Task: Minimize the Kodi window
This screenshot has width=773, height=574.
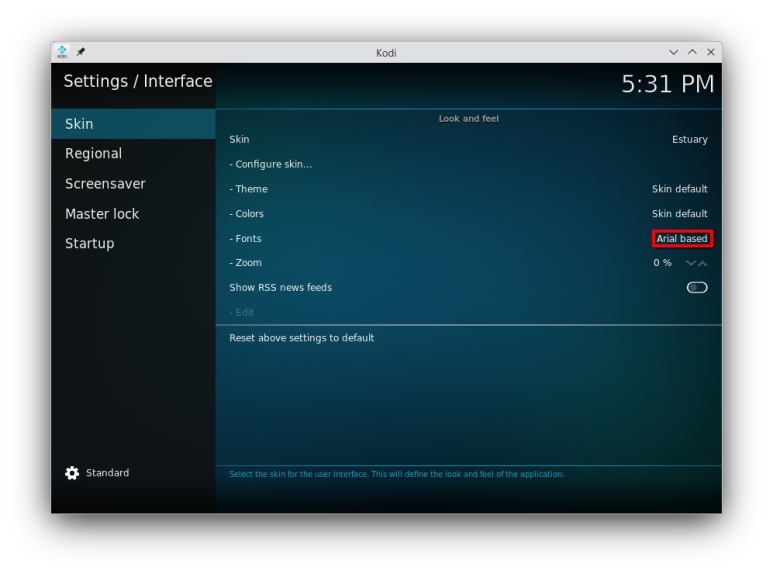Action: pyautogui.click(x=673, y=52)
